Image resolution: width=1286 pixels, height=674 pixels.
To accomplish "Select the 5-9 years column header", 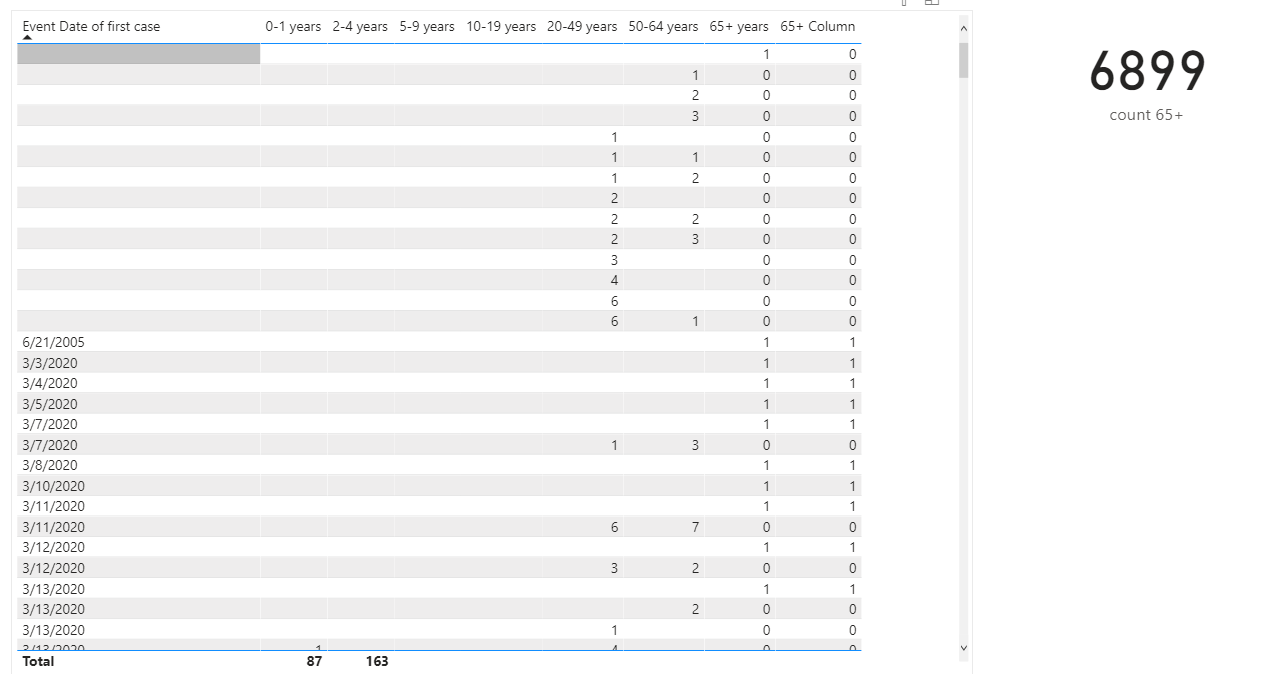I will click(427, 26).
